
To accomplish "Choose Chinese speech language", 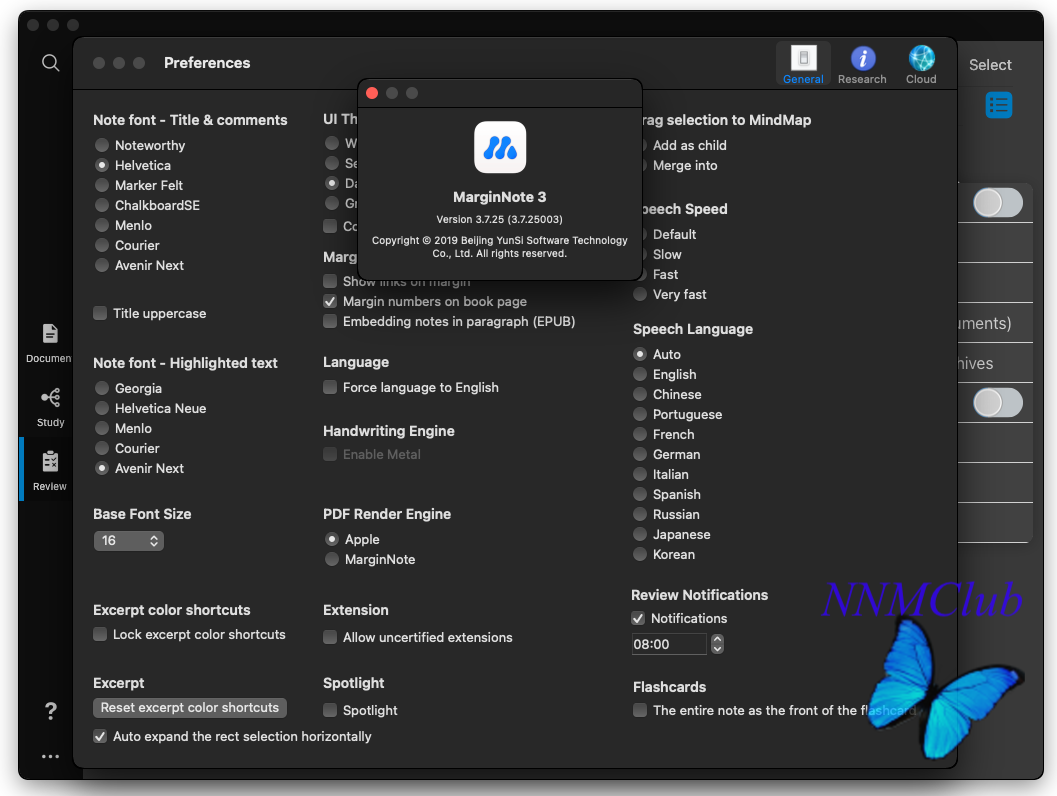I will [x=640, y=394].
